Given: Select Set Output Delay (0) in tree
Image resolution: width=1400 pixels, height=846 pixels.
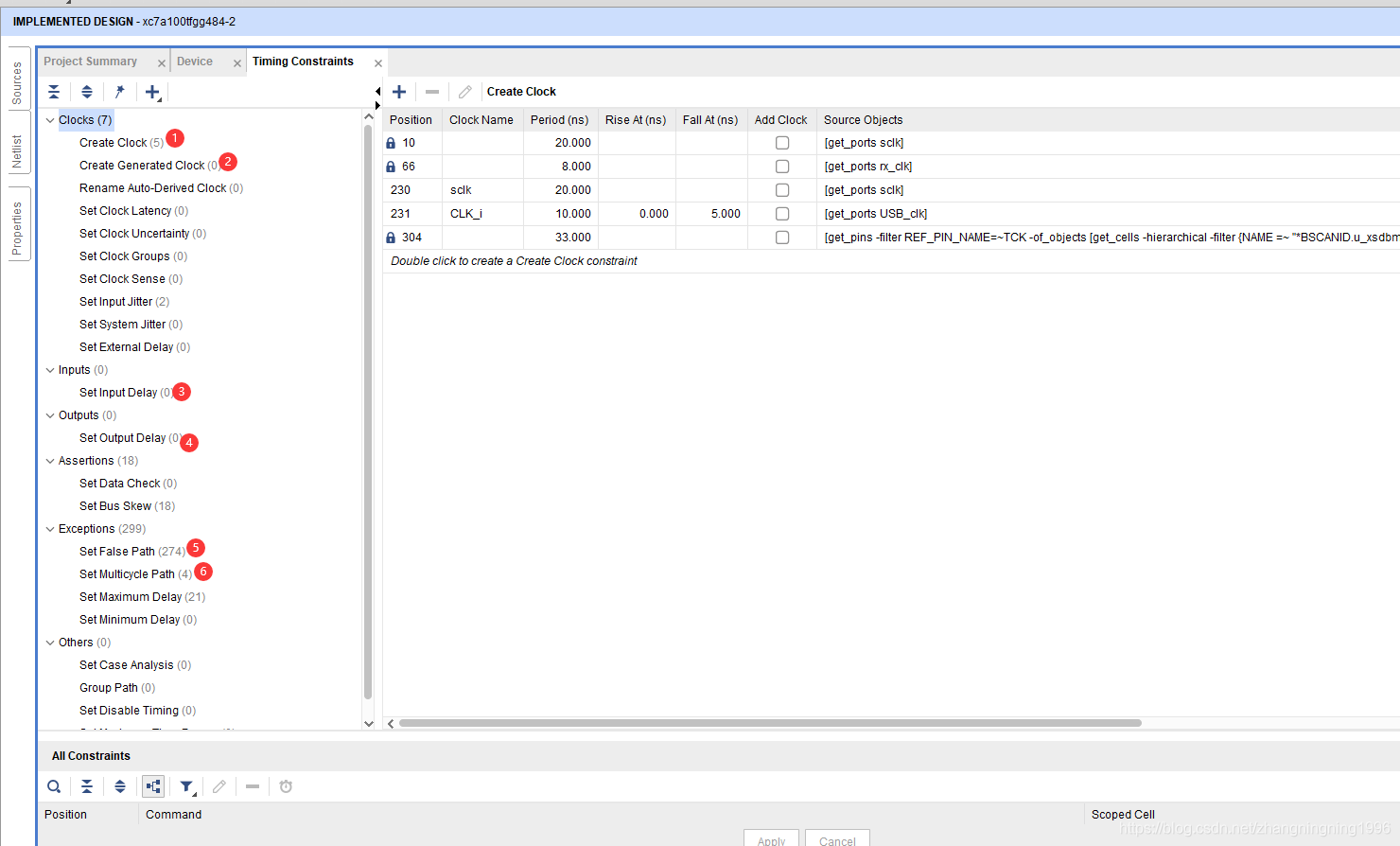Looking at the screenshot, I should point(130,438).
